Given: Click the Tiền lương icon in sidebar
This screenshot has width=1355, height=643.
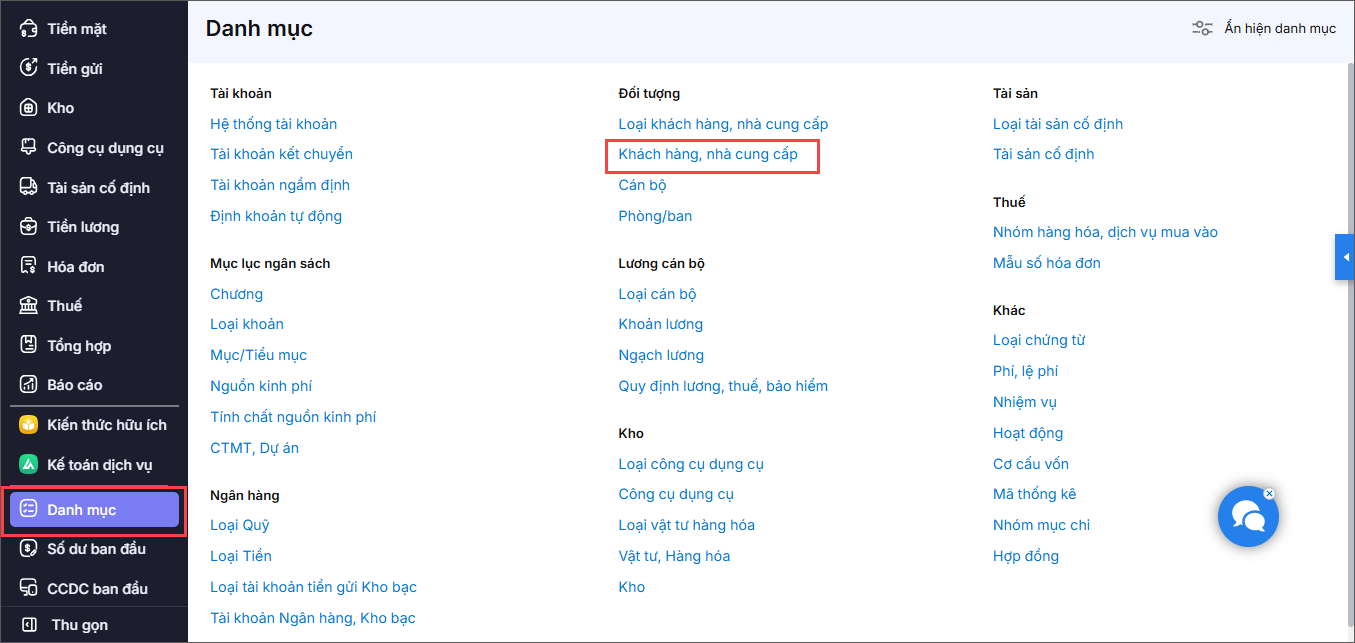Looking at the screenshot, I should pyautogui.click(x=29, y=227).
